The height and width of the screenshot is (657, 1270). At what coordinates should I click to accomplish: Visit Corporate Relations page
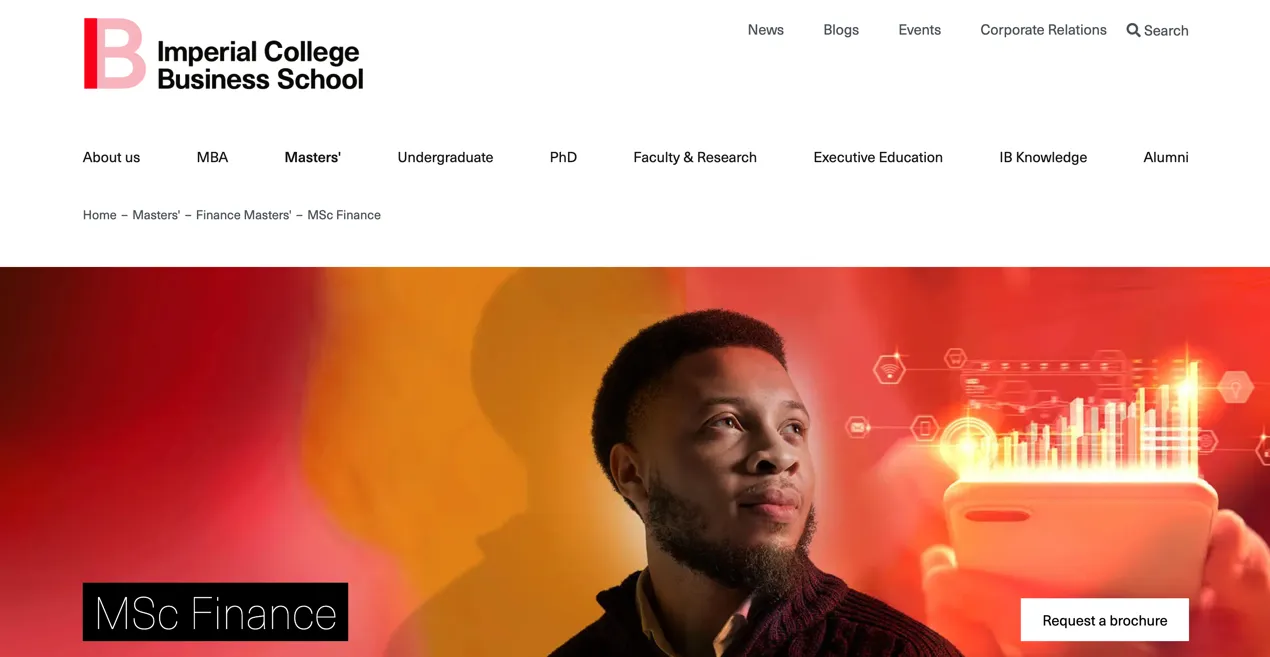point(1043,30)
